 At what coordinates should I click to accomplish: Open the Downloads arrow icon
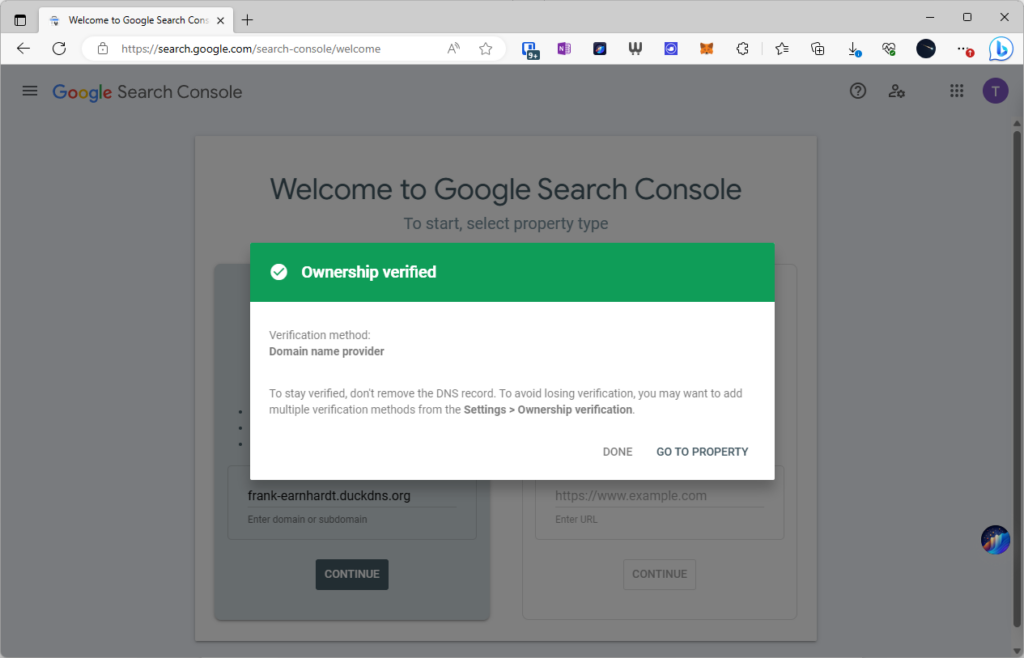(x=853, y=49)
